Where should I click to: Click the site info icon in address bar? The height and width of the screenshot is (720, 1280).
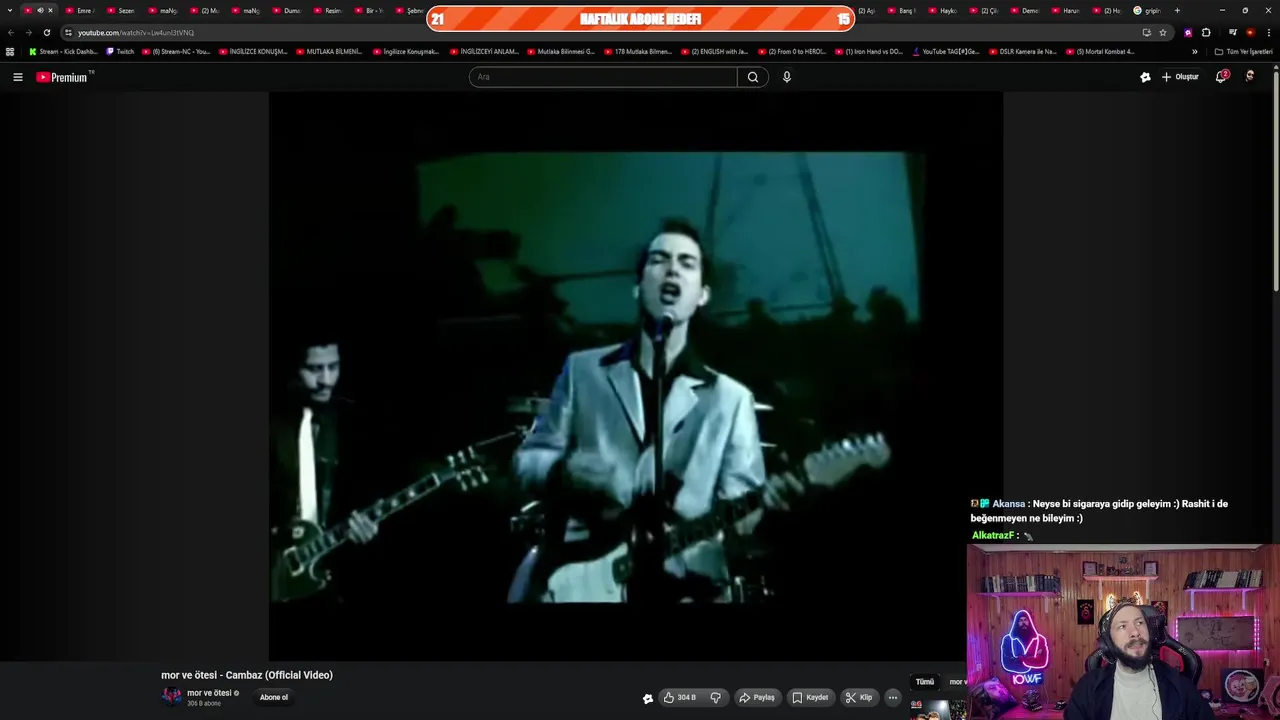point(68,32)
